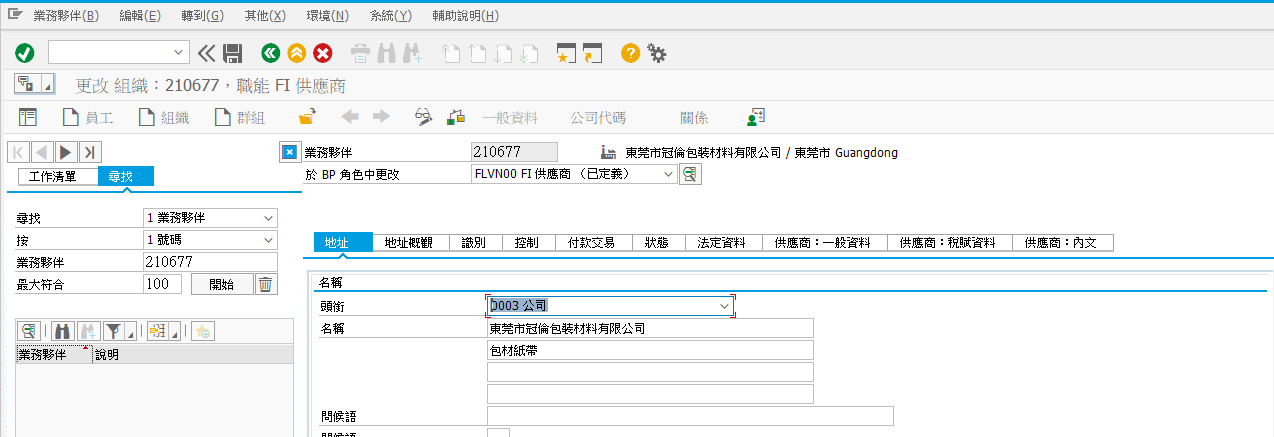Image resolution: width=1274 pixels, height=437 pixels.
Task: Open the command field dropdown arrow
Action: [x=179, y=53]
